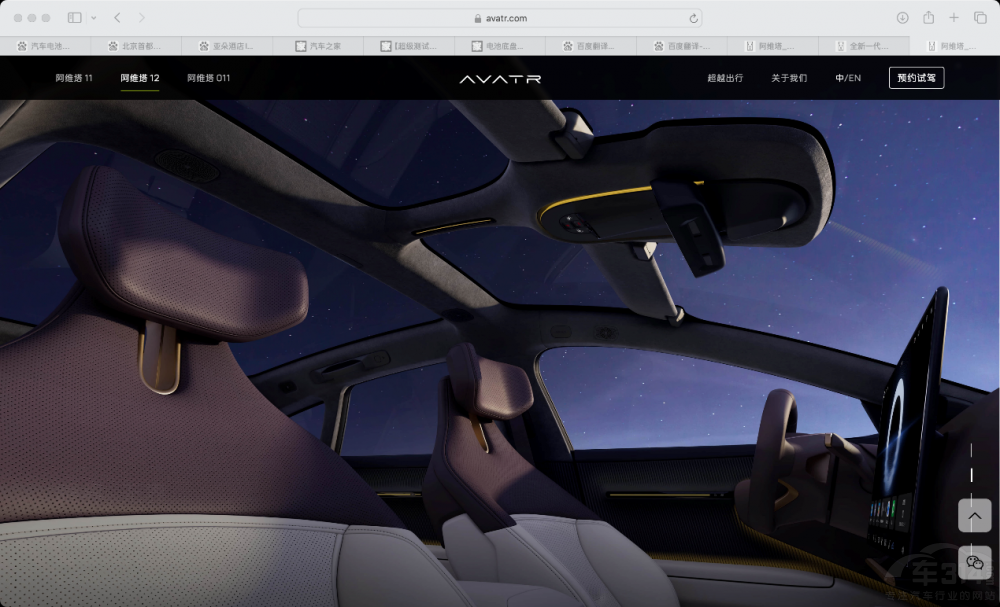Toggle the Safari sidebar
The image size is (1000, 607).
pos(74,18)
